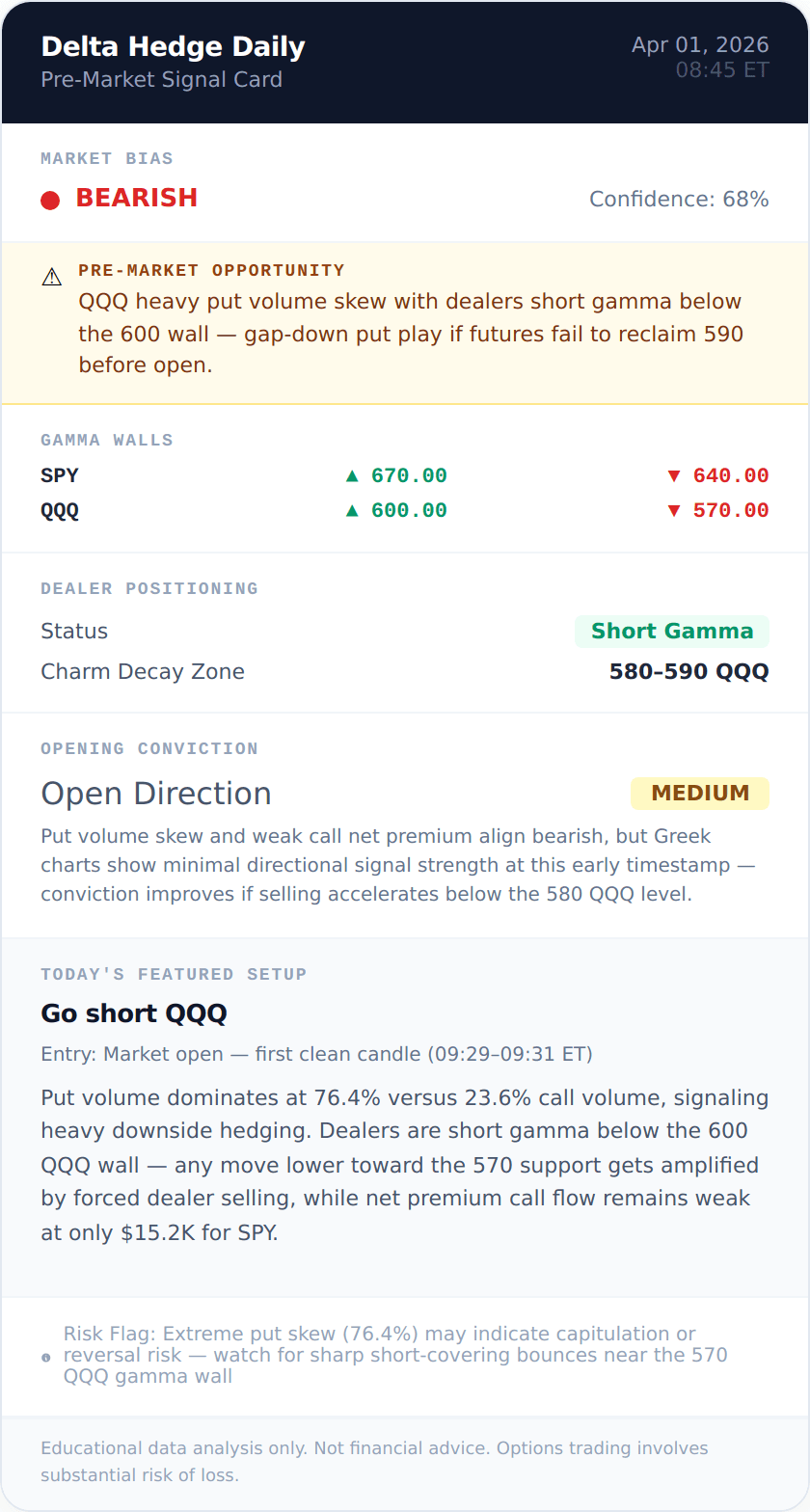
Task: Click the green up arrow for SPY
Action: 352,475
